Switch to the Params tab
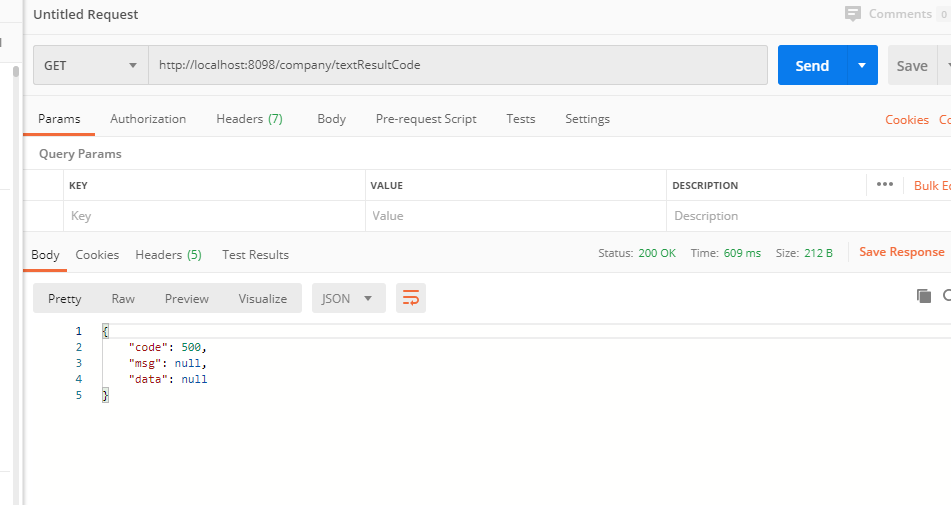 pos(59,119)
